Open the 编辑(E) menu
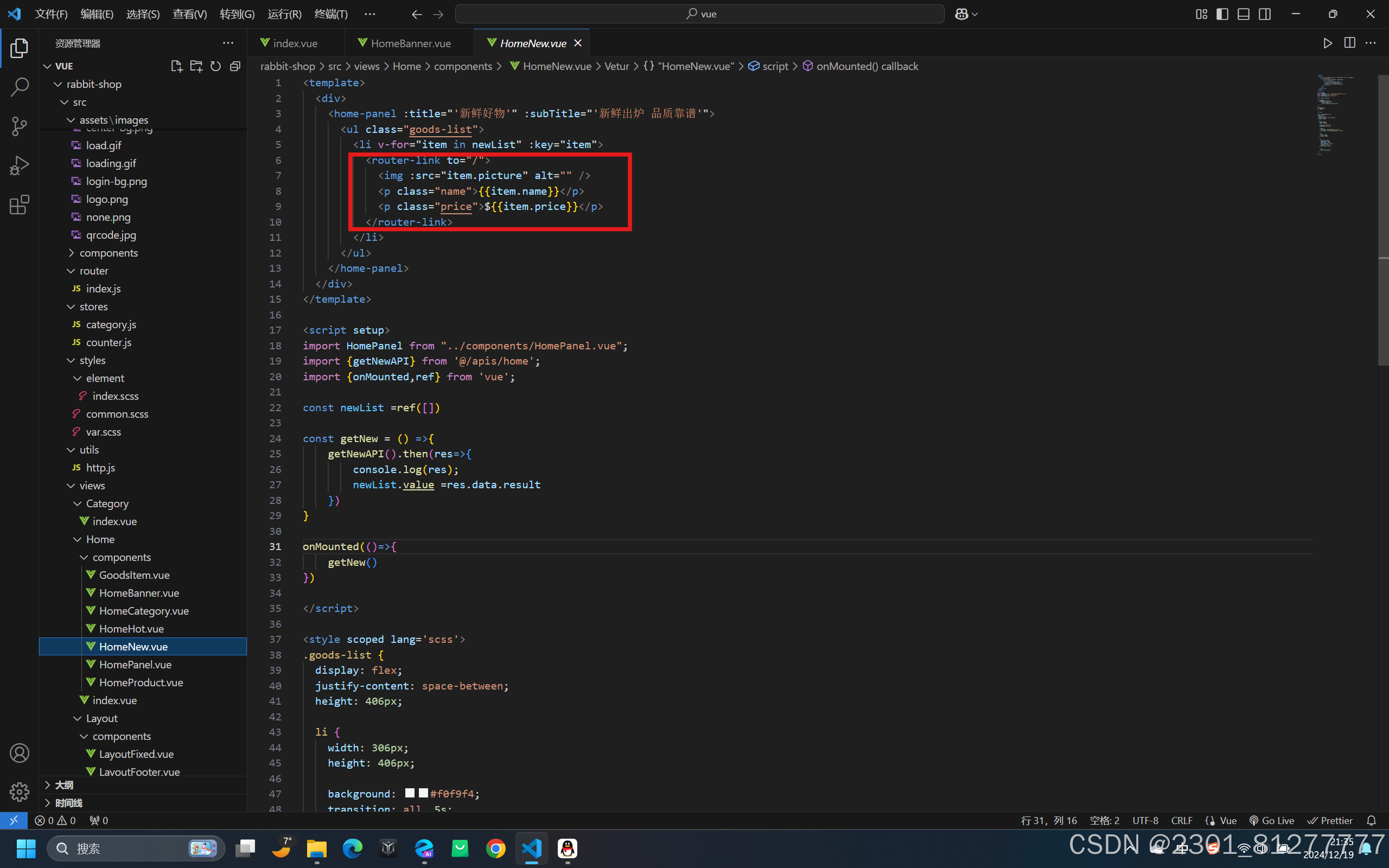Image resolution: width=1389 pixels, height=868 pixels. point(97,14)
